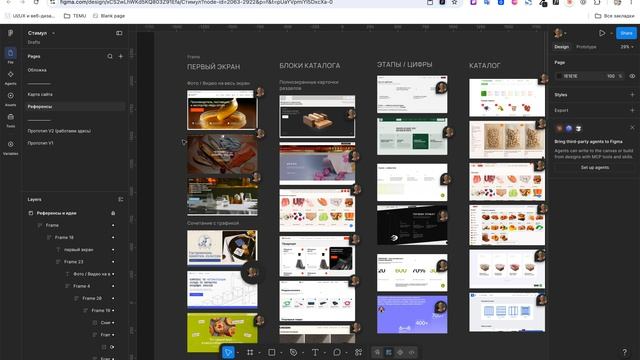This screenshot has width=640, height=360.
Task: Open the user avatar dropdown
Action: pyautogui.click(x=560, y=33)
